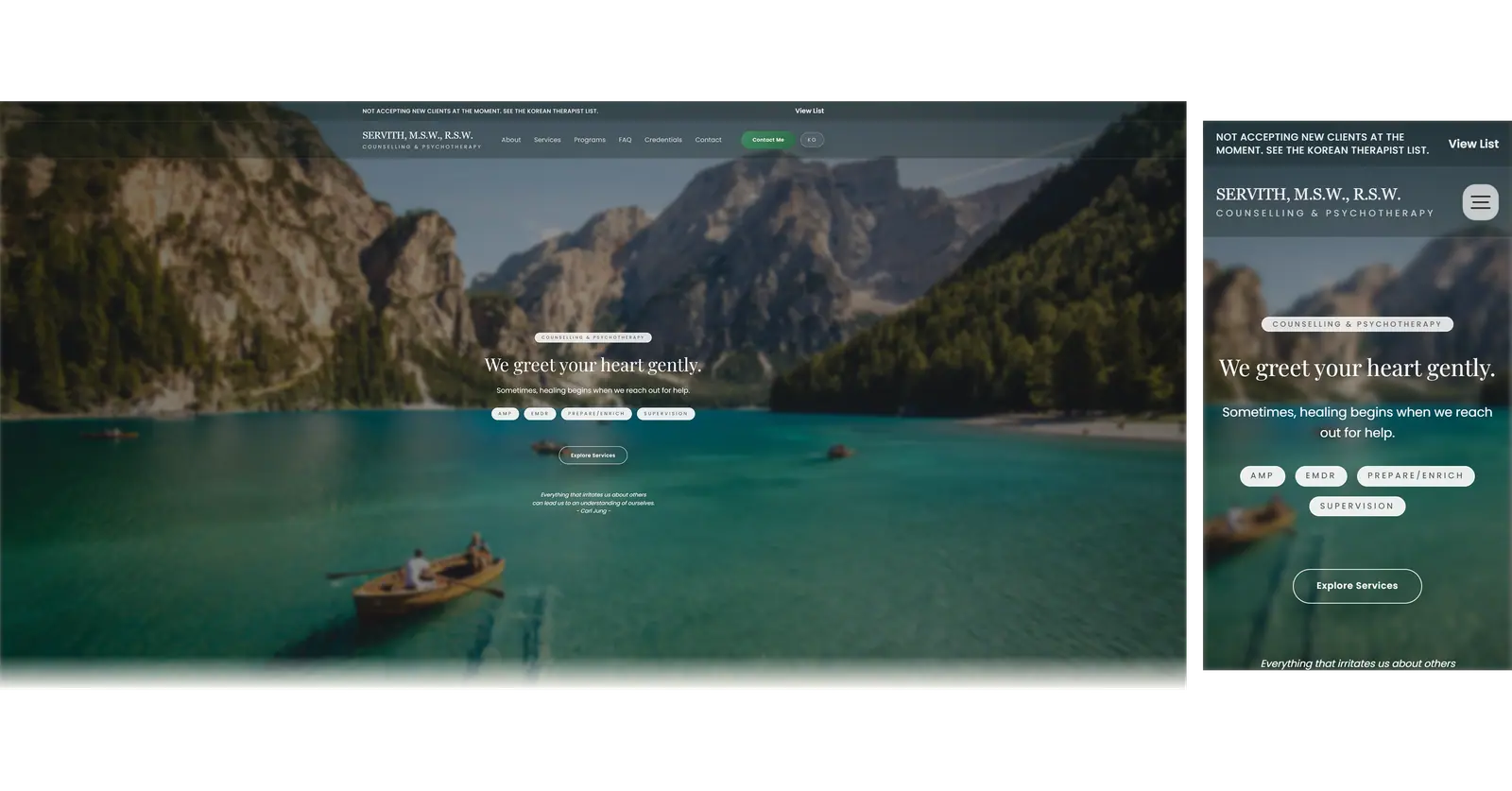This screenshot has width=1512, height=791.
Task: Click View List in the desktop banner
Action: click(809, 111)
